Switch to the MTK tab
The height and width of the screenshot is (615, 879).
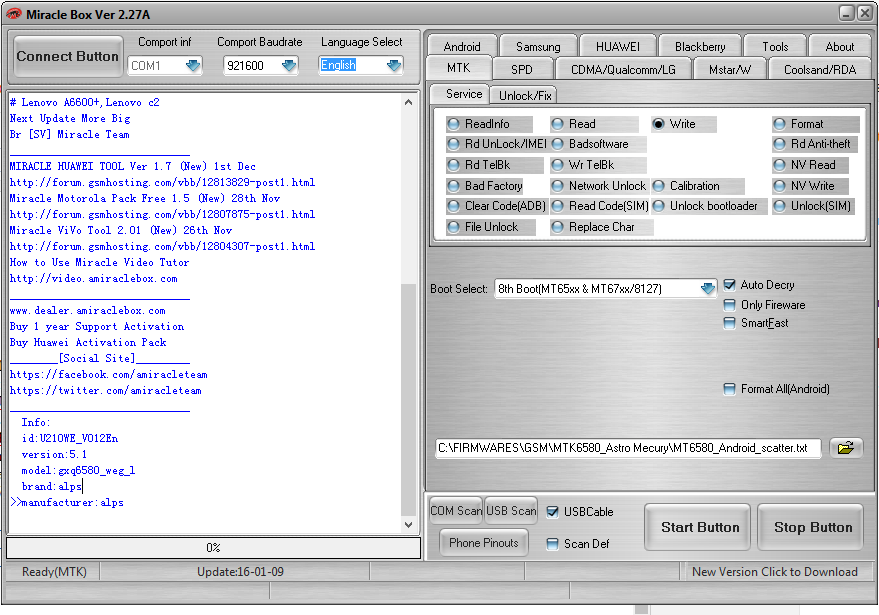click(x=459, y=68)
